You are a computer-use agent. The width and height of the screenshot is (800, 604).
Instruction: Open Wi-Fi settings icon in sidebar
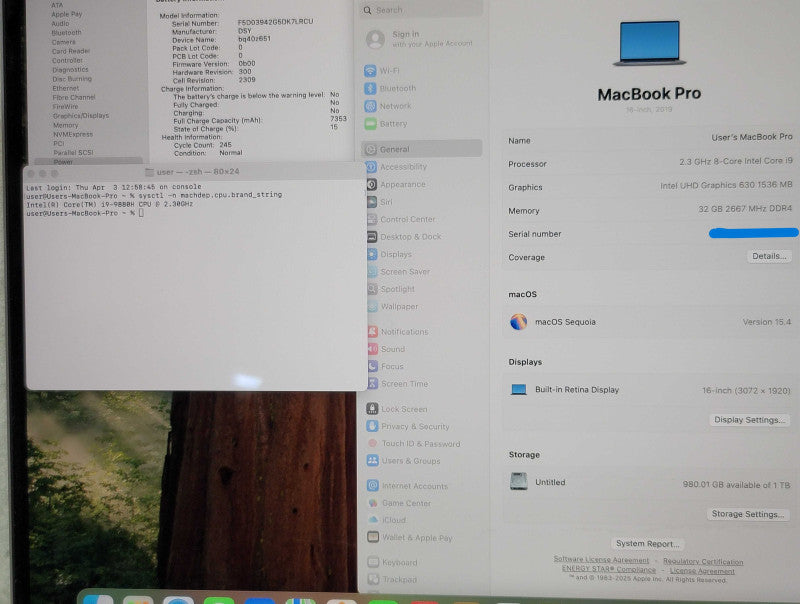pos(370,71)
